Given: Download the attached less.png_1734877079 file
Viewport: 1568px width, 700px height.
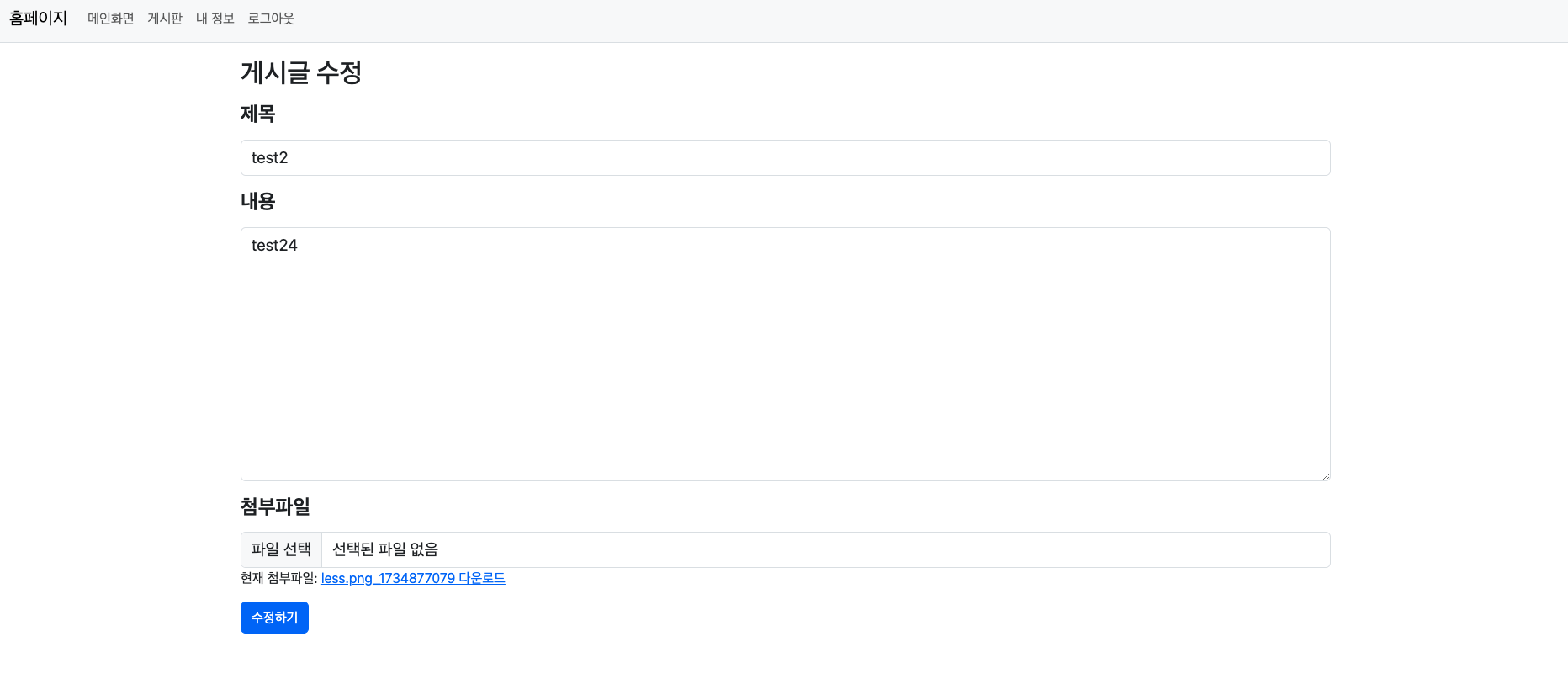Looking at the screenshot, I should point(413,578).
